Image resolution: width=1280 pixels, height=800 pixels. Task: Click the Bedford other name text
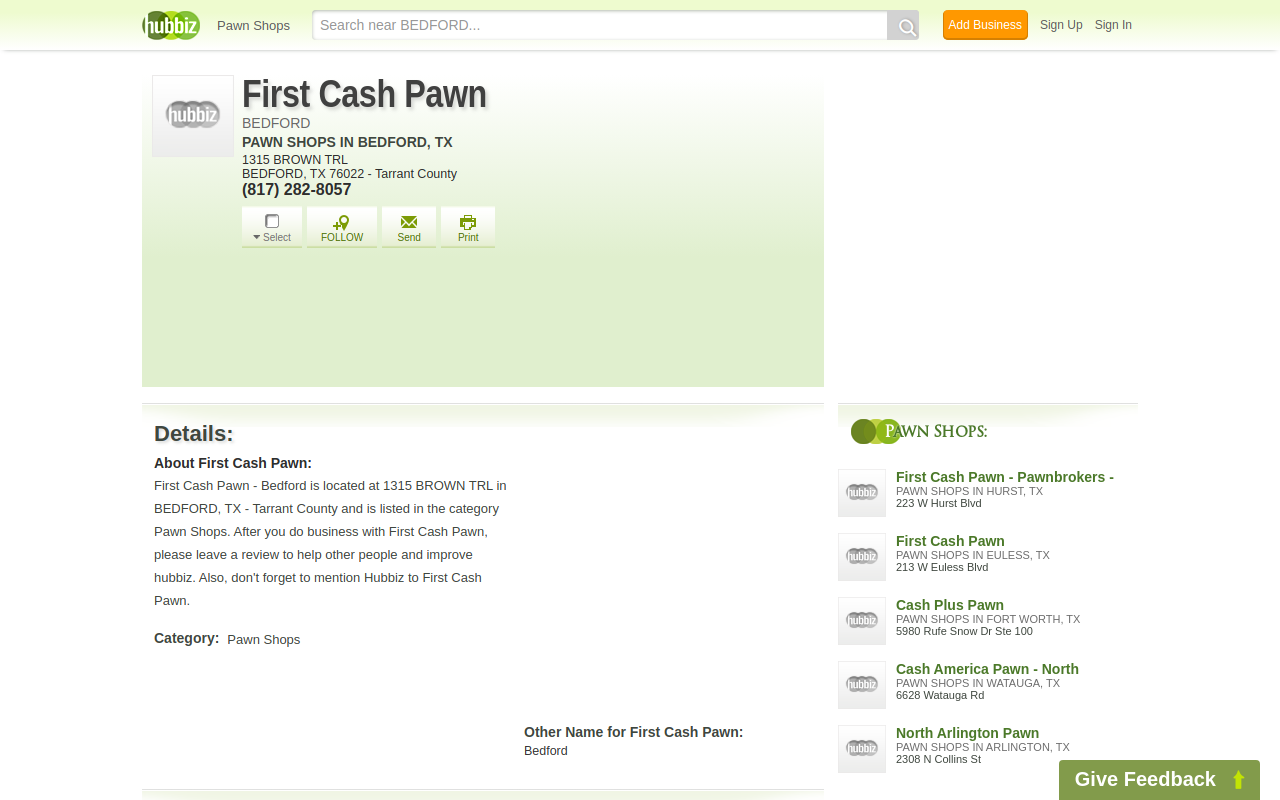click(545, 751)
